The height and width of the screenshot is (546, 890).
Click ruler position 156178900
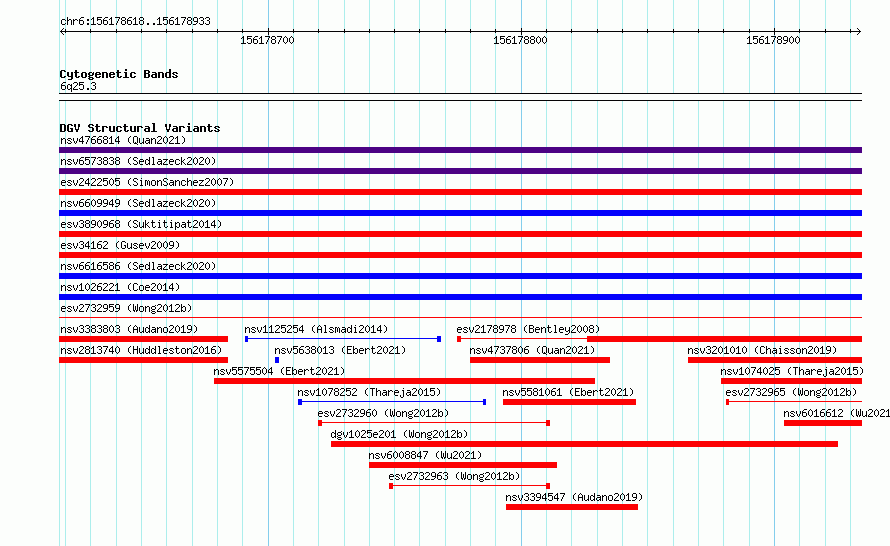coord(773,40)
